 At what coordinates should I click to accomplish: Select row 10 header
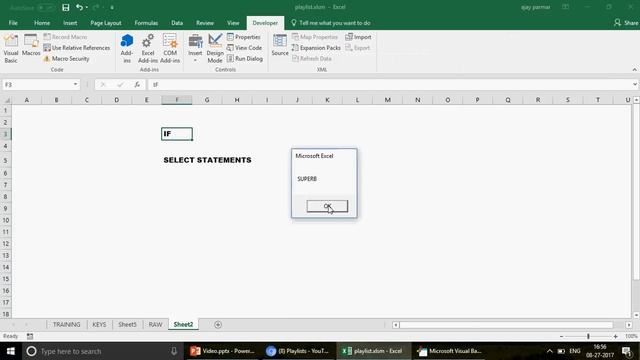click(6, 220)
